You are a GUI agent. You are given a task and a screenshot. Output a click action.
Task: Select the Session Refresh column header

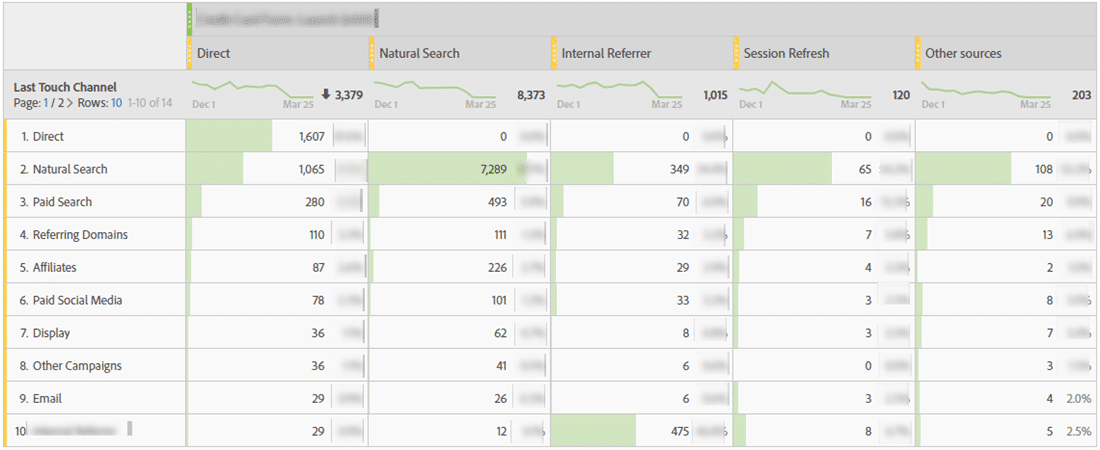(787, 53)
